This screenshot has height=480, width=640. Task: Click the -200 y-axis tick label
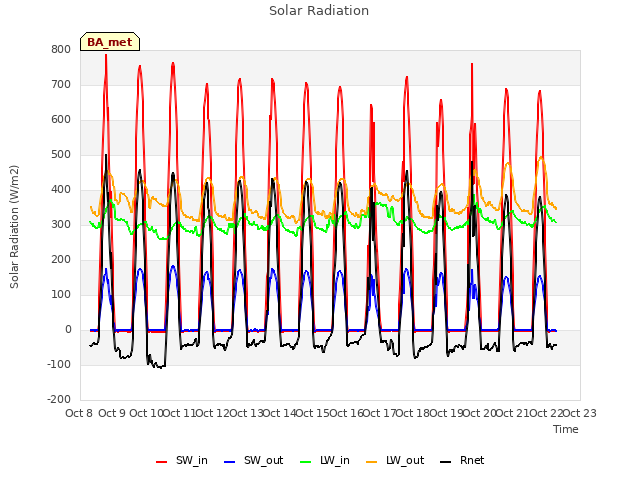(59, 400)
